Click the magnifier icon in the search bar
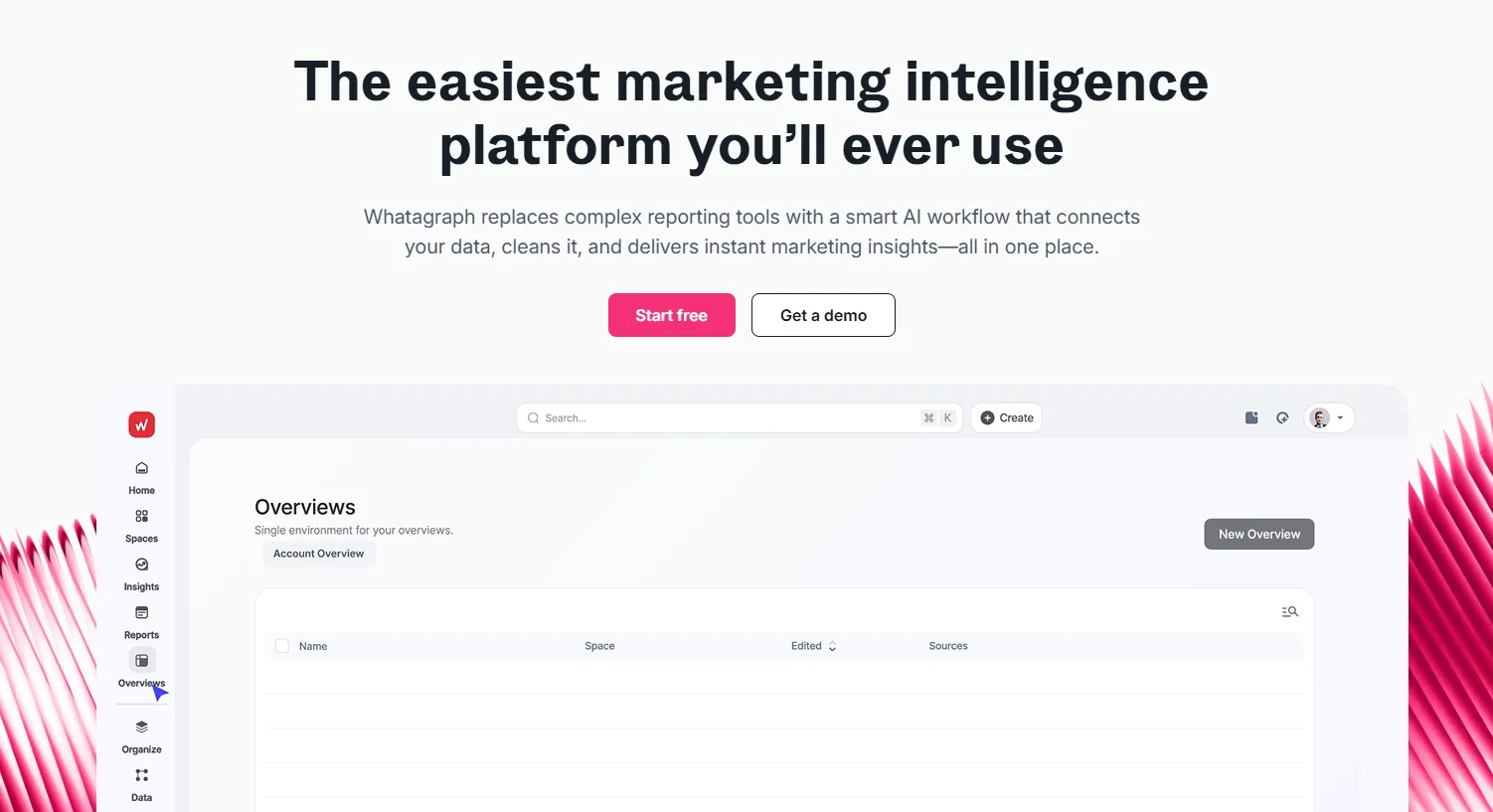This screenshot has width=1493, height=812. click(534, 417)
